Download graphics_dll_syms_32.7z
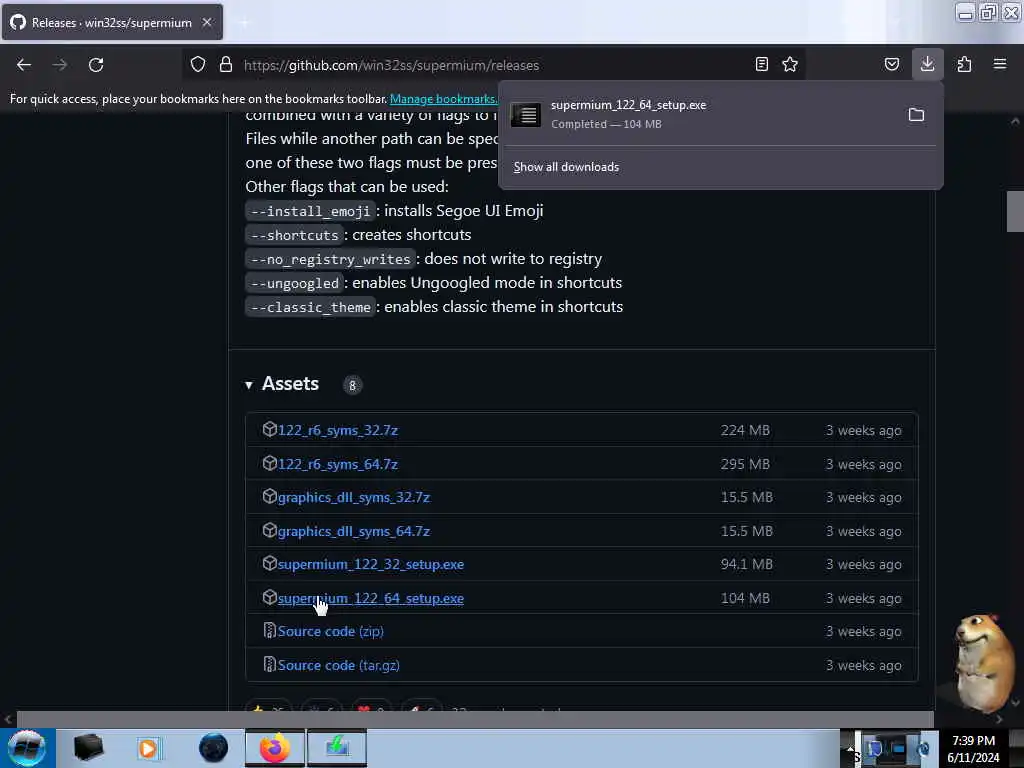 click(353, 498)
